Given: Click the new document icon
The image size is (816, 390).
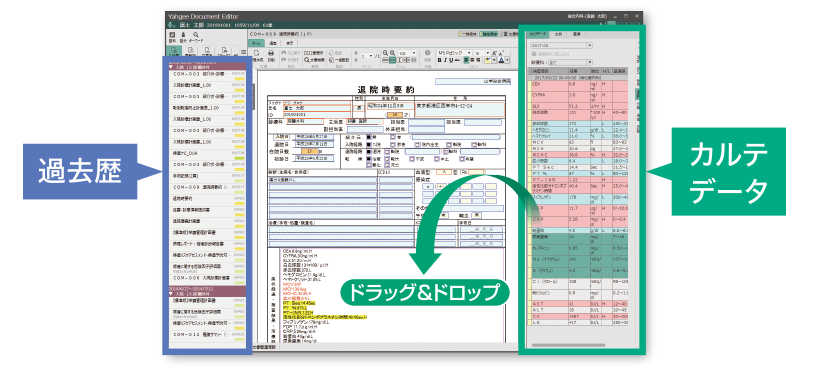Looking at the screenshot, I should 257,53.
